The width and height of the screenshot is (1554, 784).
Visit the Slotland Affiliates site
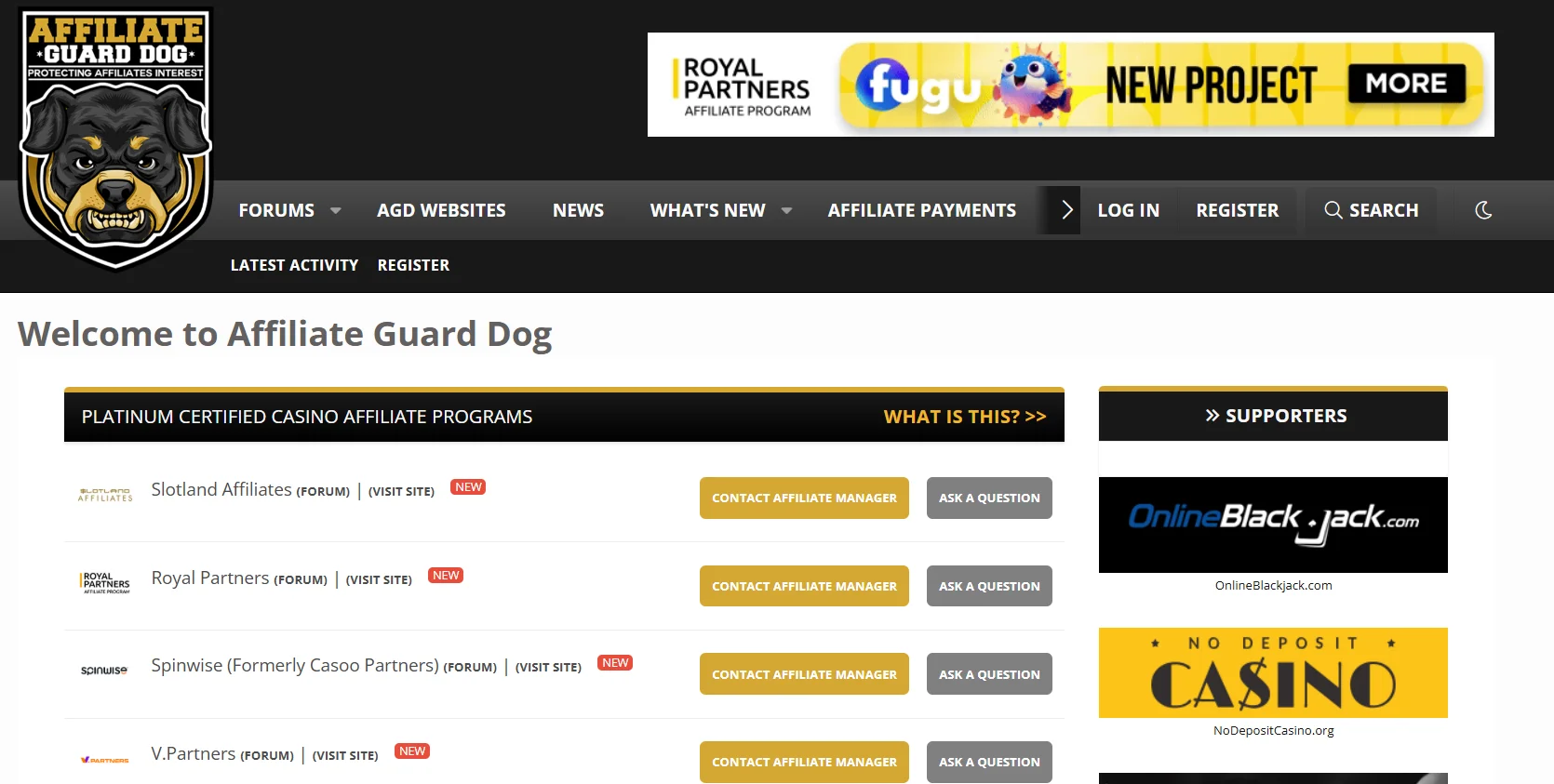tap(401, 491)
